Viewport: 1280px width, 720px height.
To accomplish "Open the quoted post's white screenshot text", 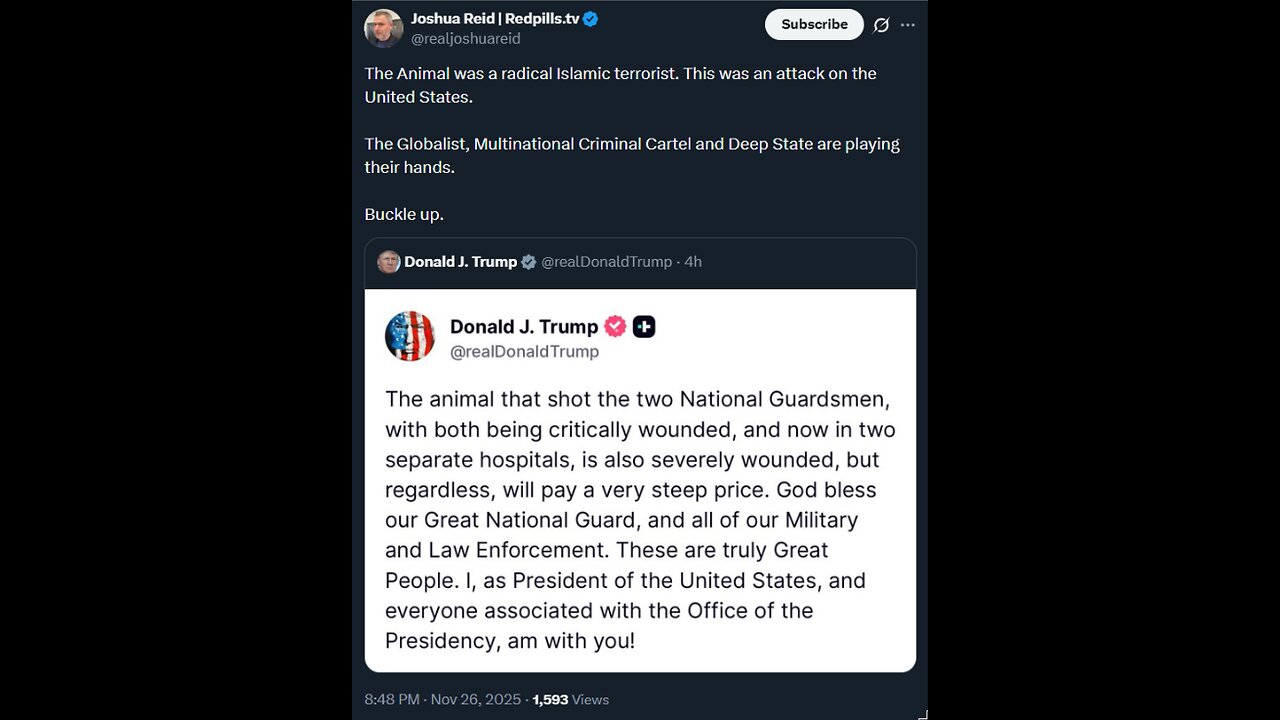I will coord(638,520).
